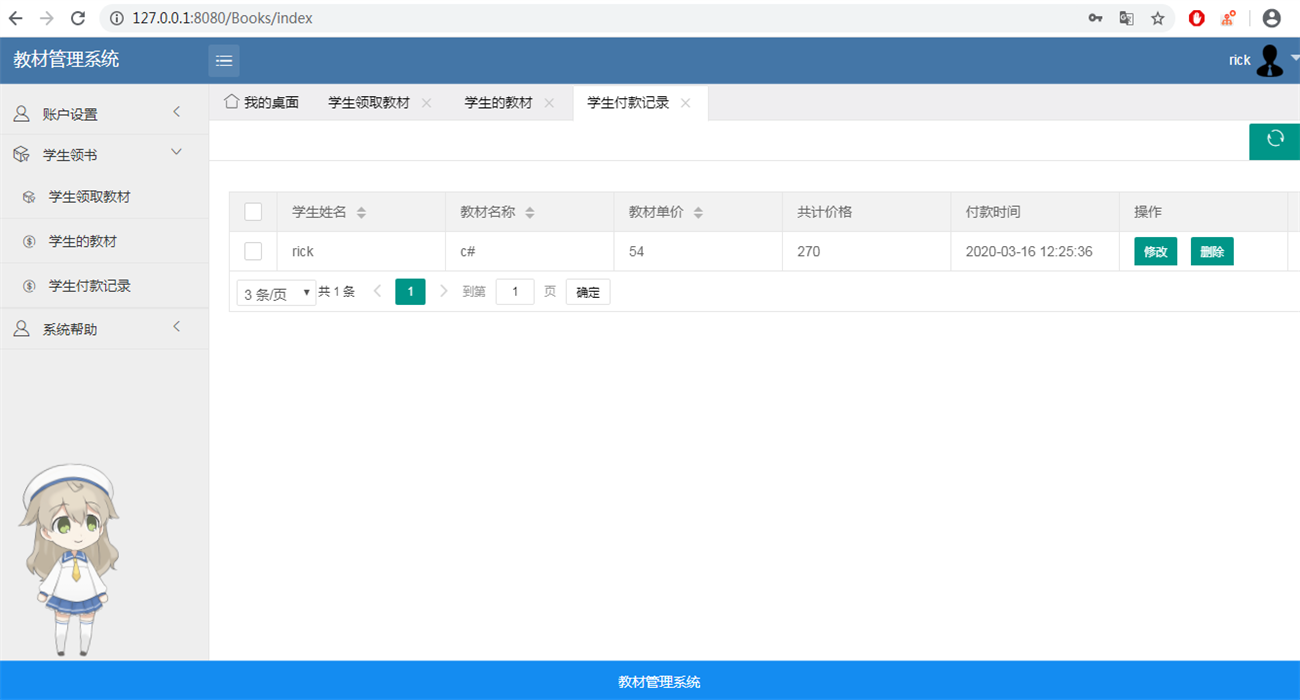
Task: Open the 3 条/页 page size dropdown
Action: 276,293
